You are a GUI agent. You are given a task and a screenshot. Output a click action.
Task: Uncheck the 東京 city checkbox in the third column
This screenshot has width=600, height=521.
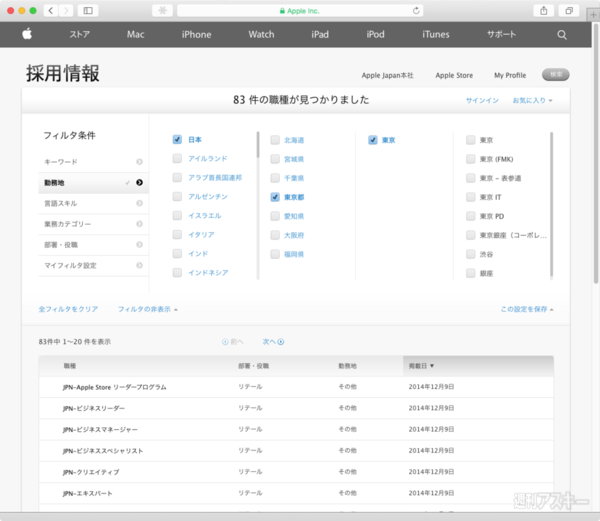click(373, 140)
